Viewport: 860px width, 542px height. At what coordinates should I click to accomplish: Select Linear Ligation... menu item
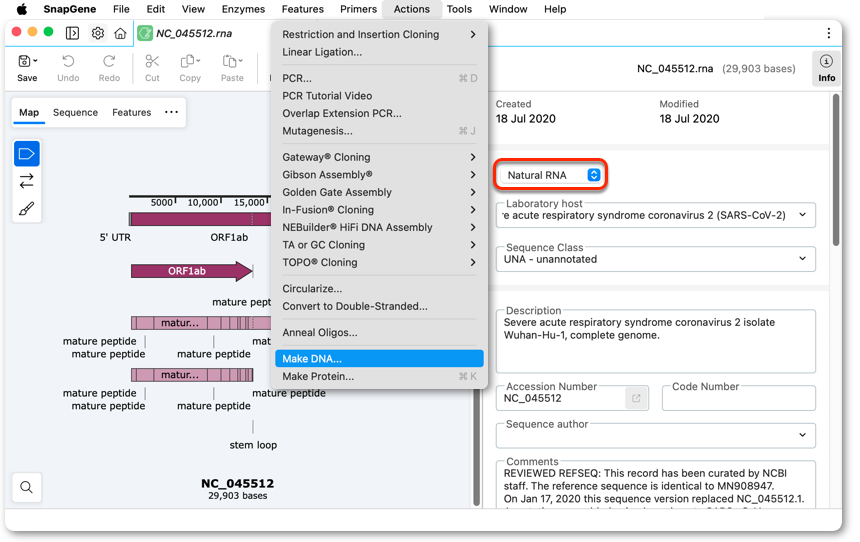click(379, 52)
